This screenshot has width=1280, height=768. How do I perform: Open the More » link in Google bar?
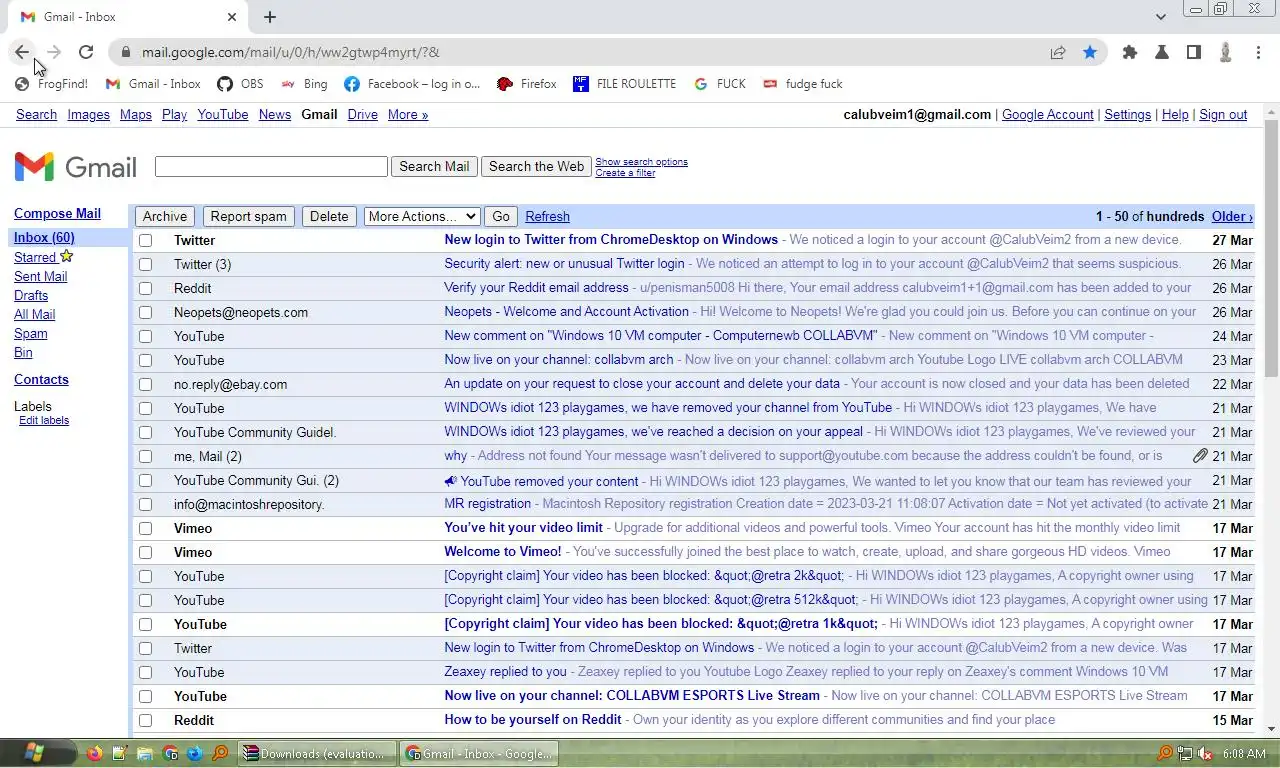[408, 115]
